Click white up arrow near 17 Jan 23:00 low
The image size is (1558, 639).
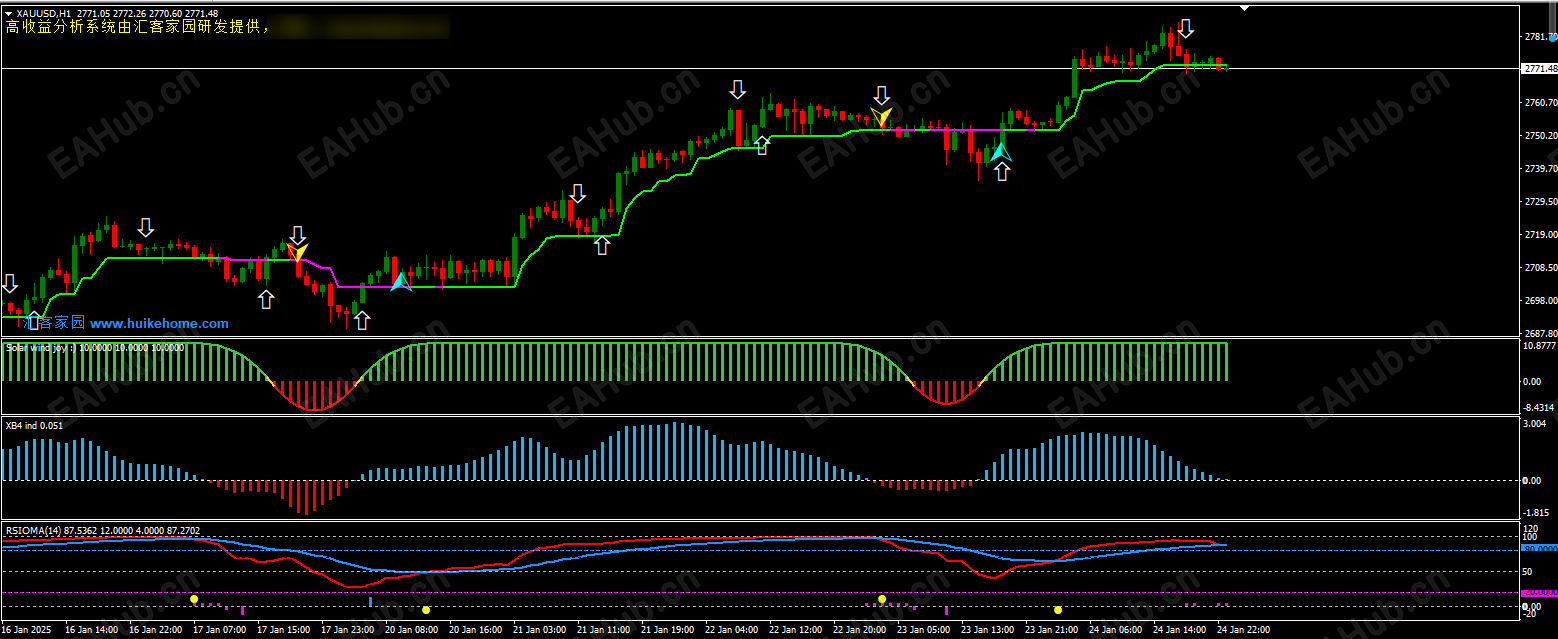point(362,320)
